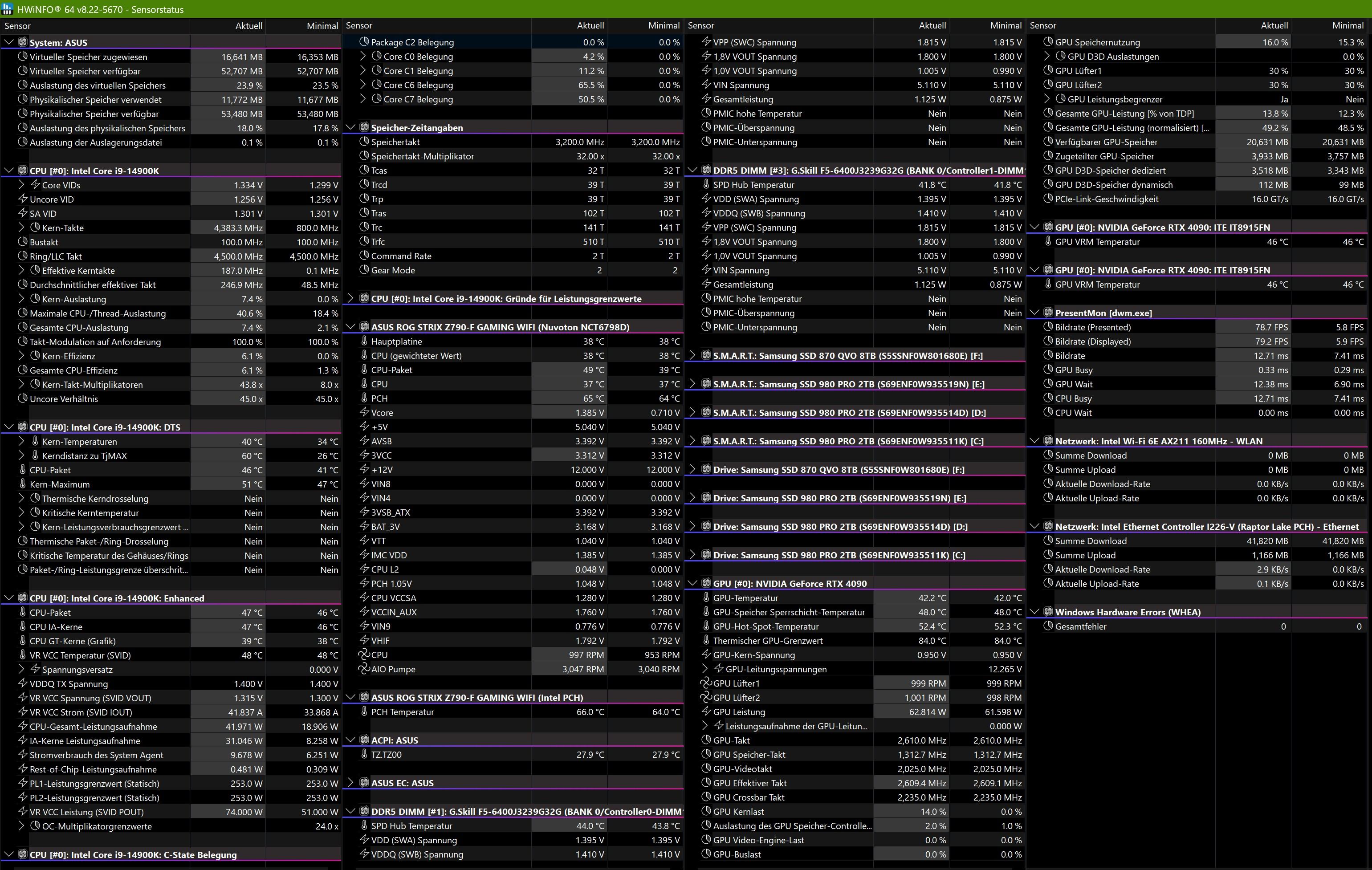Click the chip icon beside Windows Hardware Errors (WHEA)
Image resolution: width=1372 pixels, height=870 pixels.
point(1048,611)
